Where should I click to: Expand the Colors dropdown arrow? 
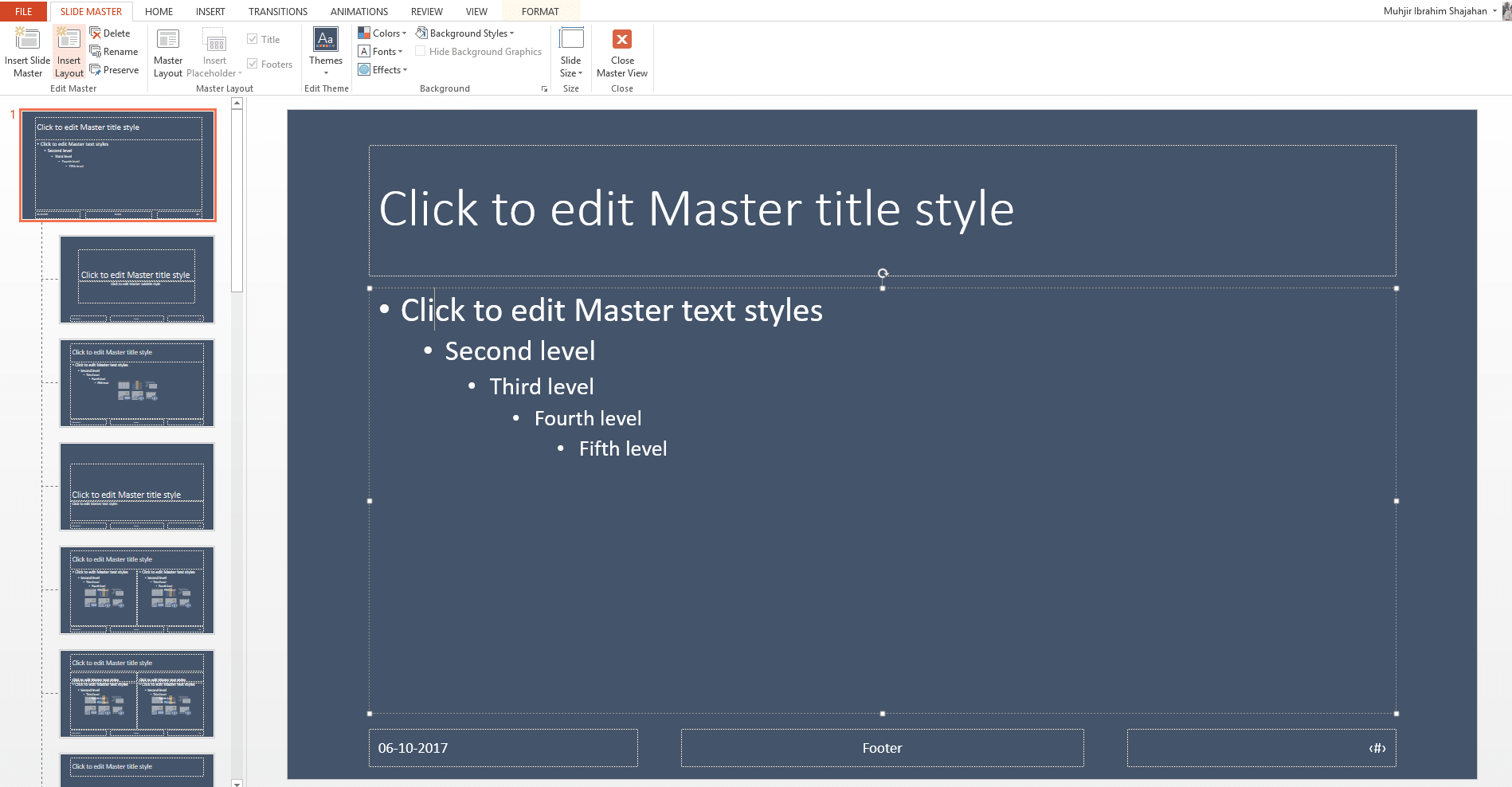(405, 33)
